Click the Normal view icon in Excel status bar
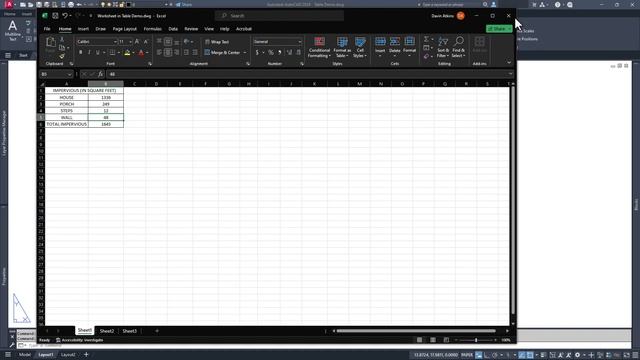This screenshot has width=640, height=360. point(419,340)
